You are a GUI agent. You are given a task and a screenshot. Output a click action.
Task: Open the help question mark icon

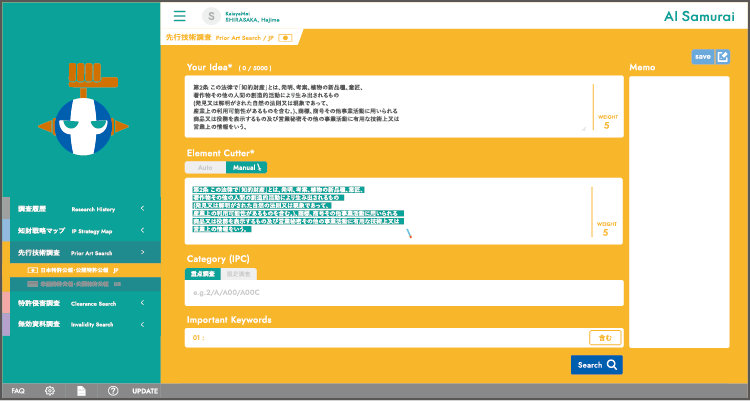click(113, 391)
